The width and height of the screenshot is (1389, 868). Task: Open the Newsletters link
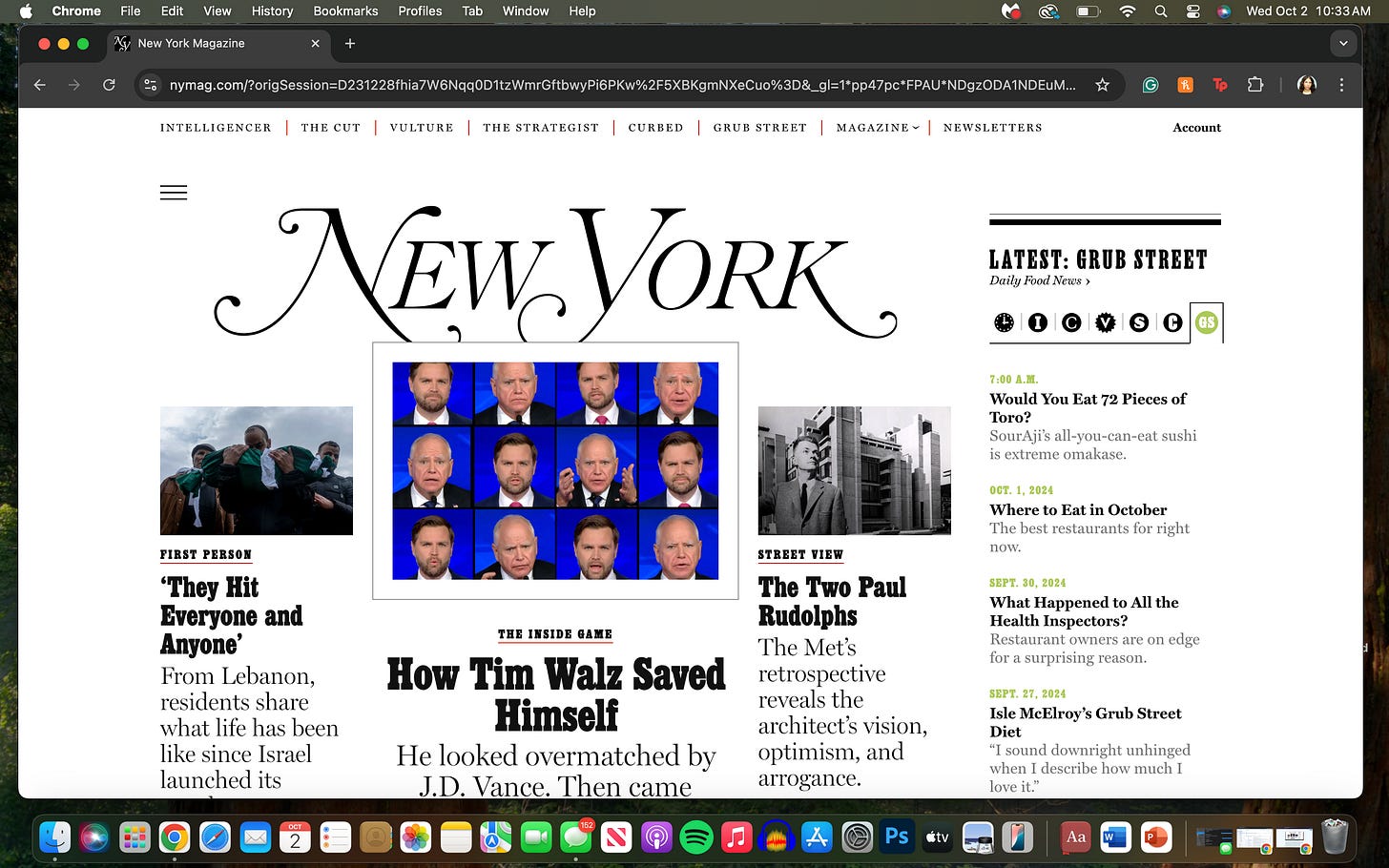click(993, 128)
